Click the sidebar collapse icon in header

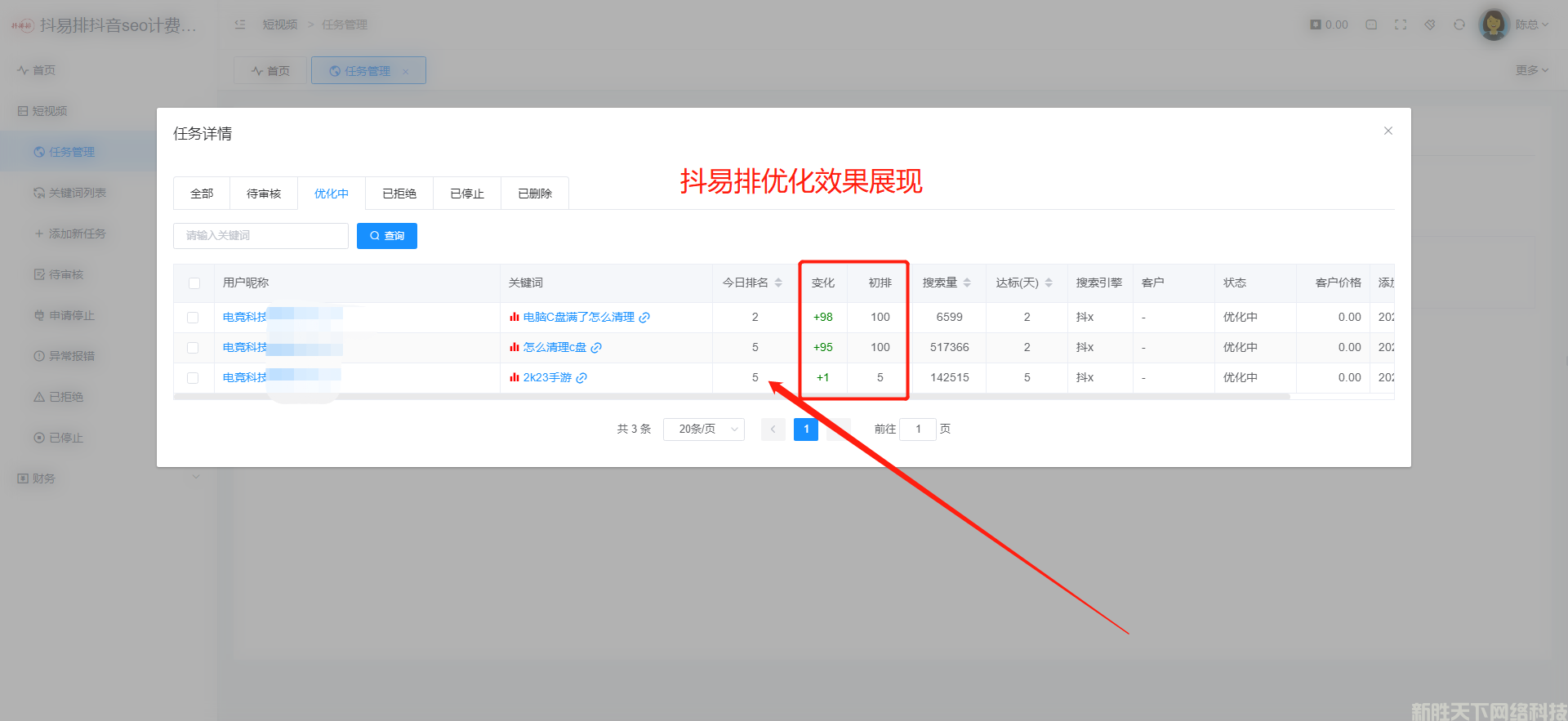click(x=240, y=24)
